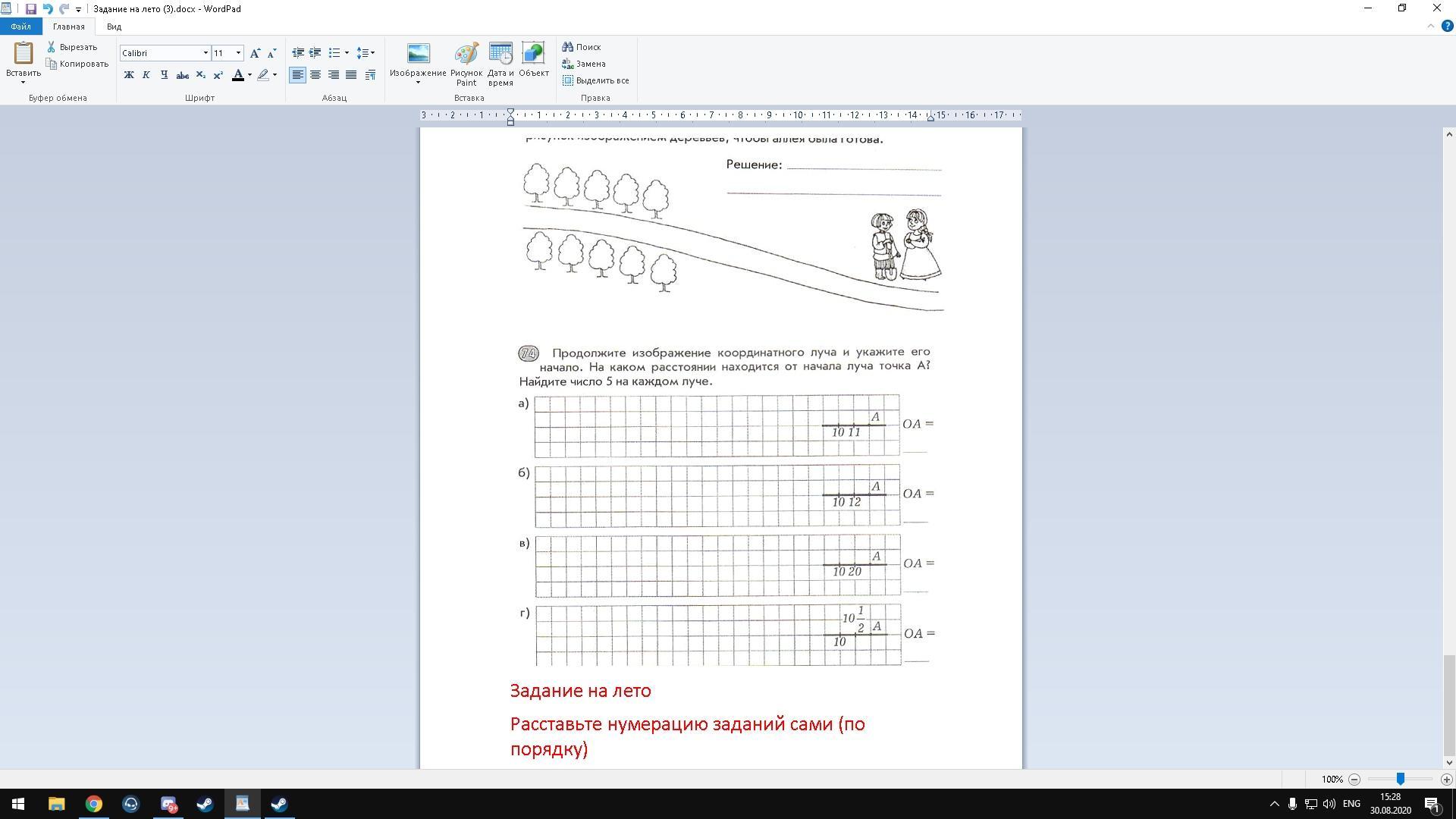The height and width of the screenshot is (819, 1456).
Task: Toggle bold Ж formatting
Action: click(x=129, y=75)
